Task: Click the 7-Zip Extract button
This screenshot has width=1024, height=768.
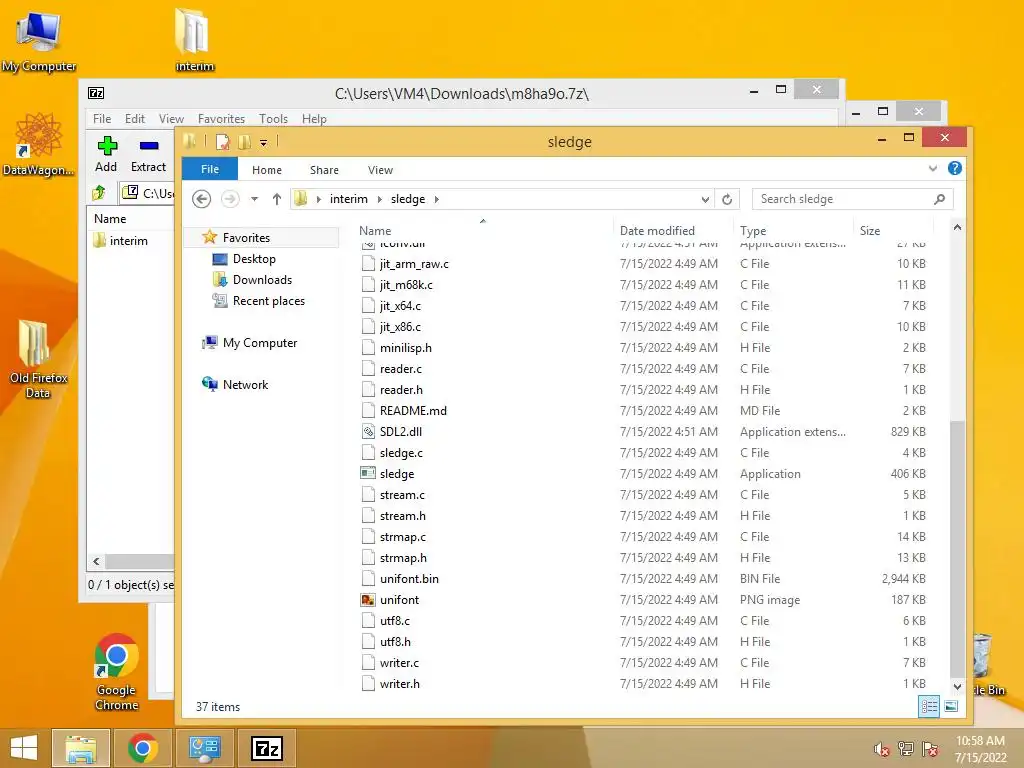Action: [x=148, y=154]
